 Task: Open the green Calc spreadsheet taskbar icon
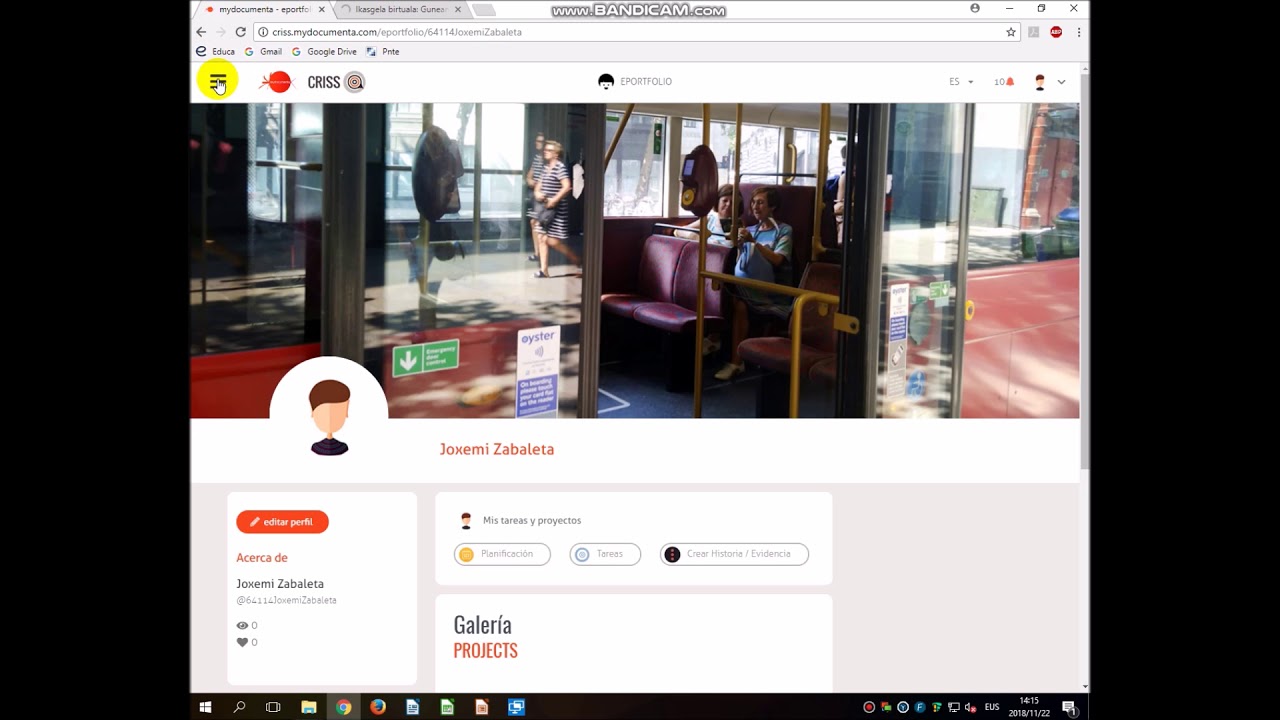pos(447,707)
